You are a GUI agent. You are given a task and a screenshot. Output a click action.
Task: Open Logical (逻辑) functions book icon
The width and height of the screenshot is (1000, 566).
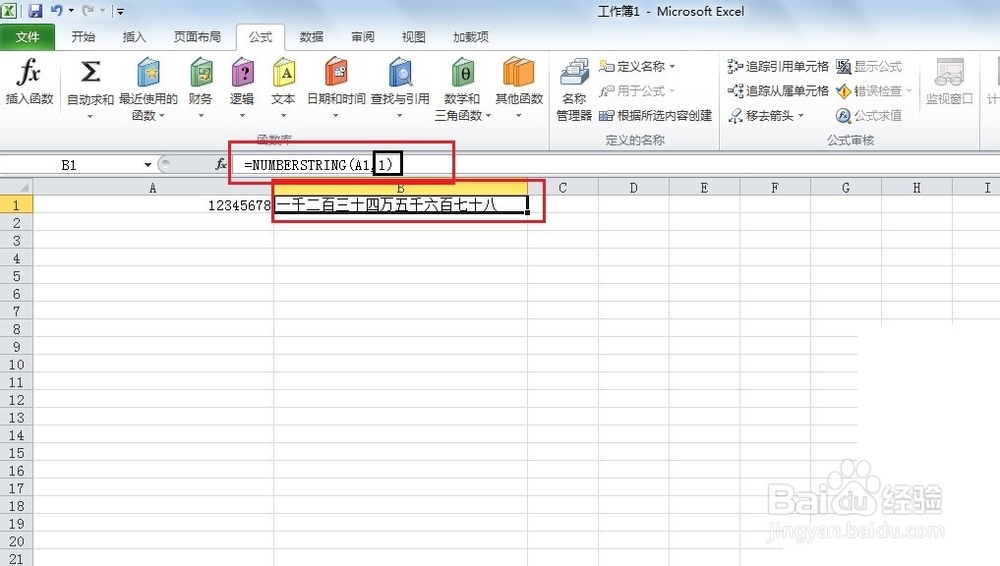pos(242,71)
